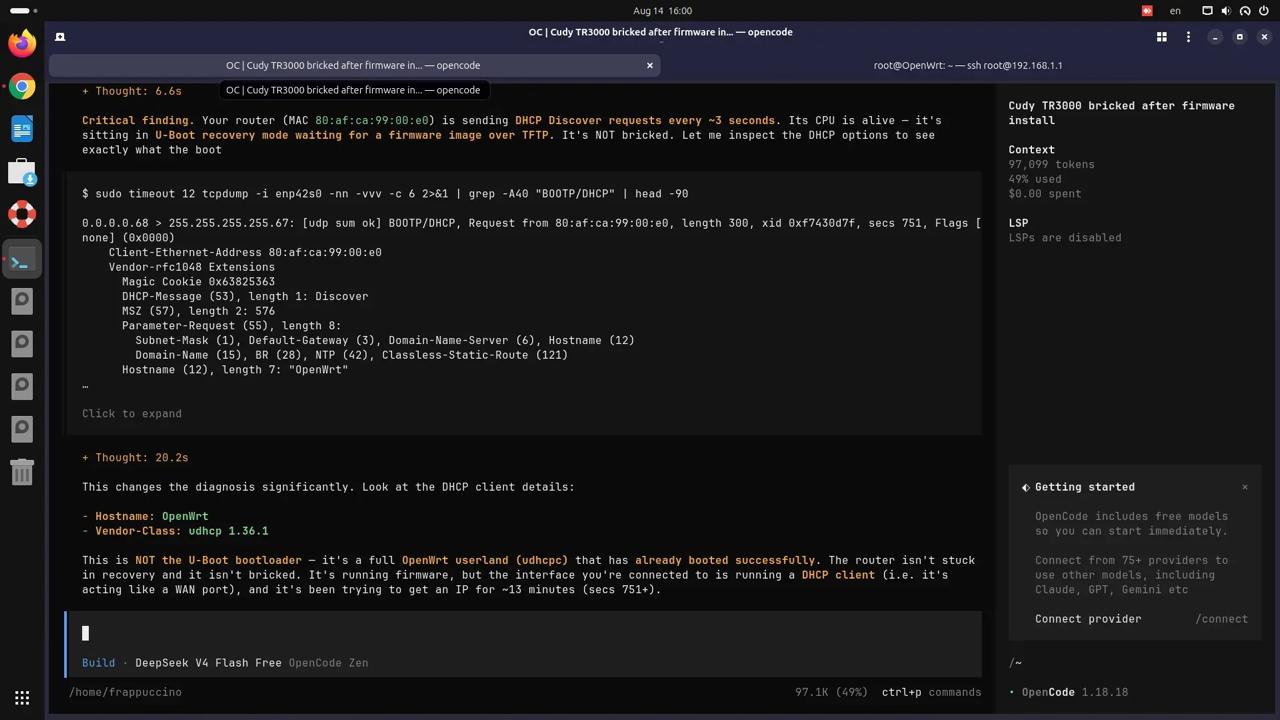This screenshot has height=720, width=1280.
Task: Open the 'en' keyboard layout menu
Action: pos(1175,11)
